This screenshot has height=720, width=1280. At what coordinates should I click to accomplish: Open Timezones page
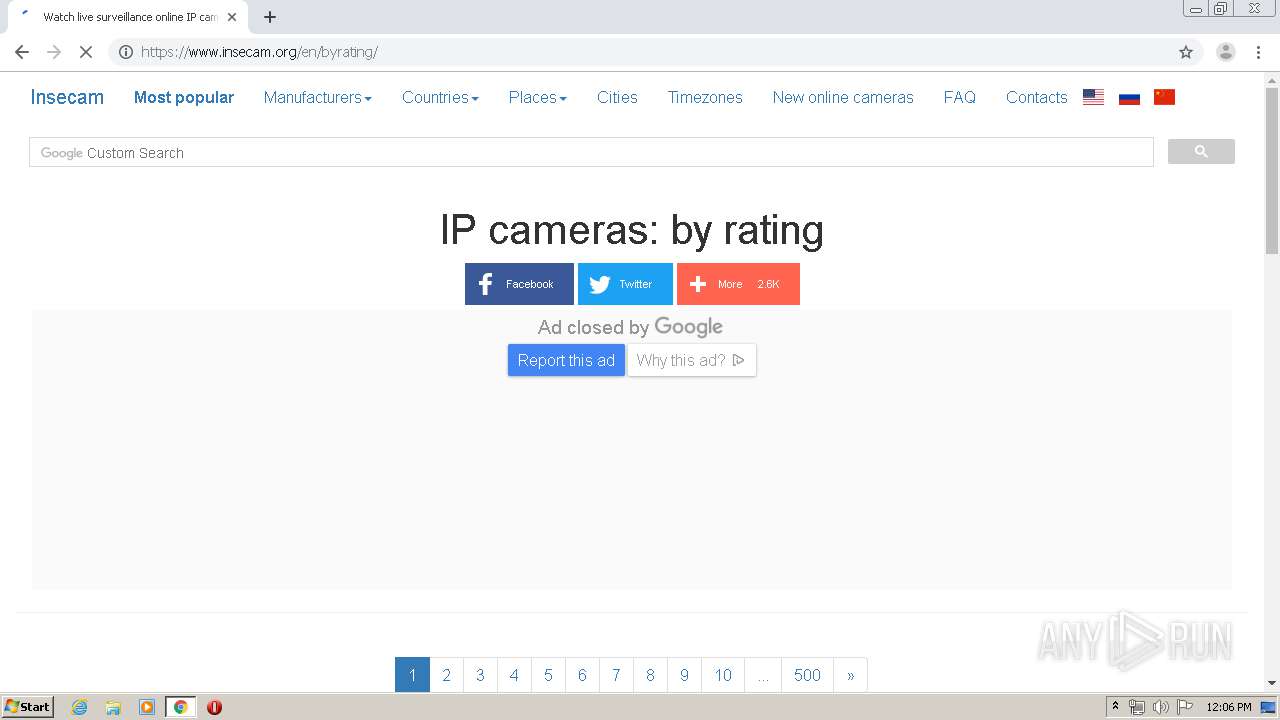tap(705, 97)
